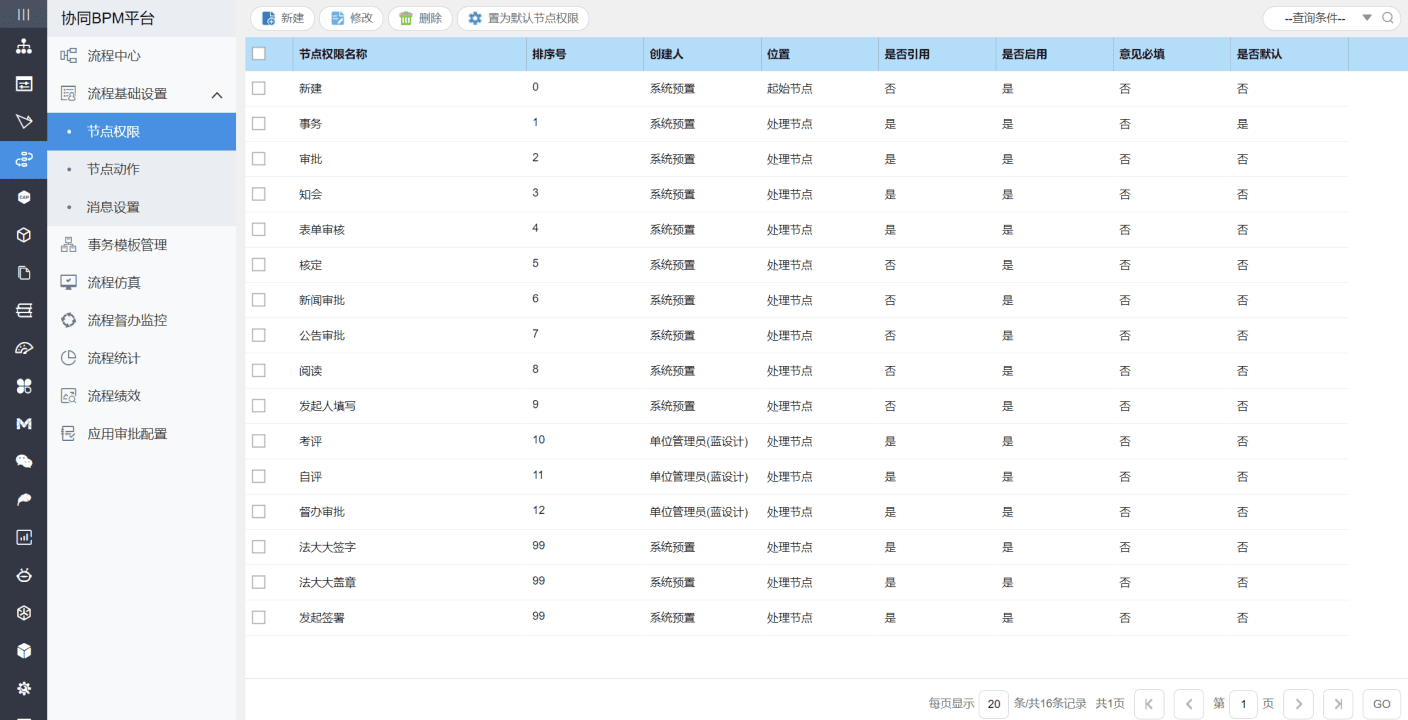Select the checkbox for 发起签署
This screenshot has height=720, width=1408.
point(259,617)
